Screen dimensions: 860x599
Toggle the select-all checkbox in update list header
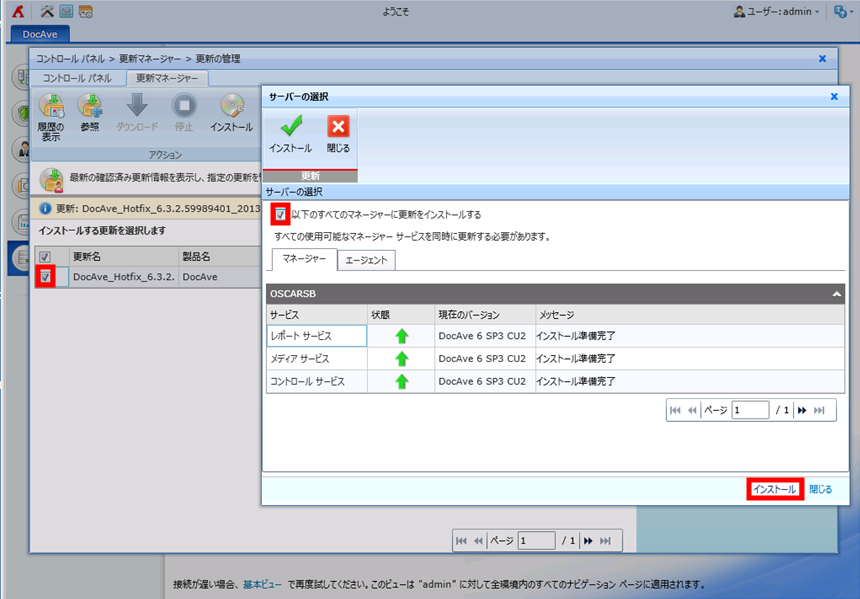click(x=45, y=256)
